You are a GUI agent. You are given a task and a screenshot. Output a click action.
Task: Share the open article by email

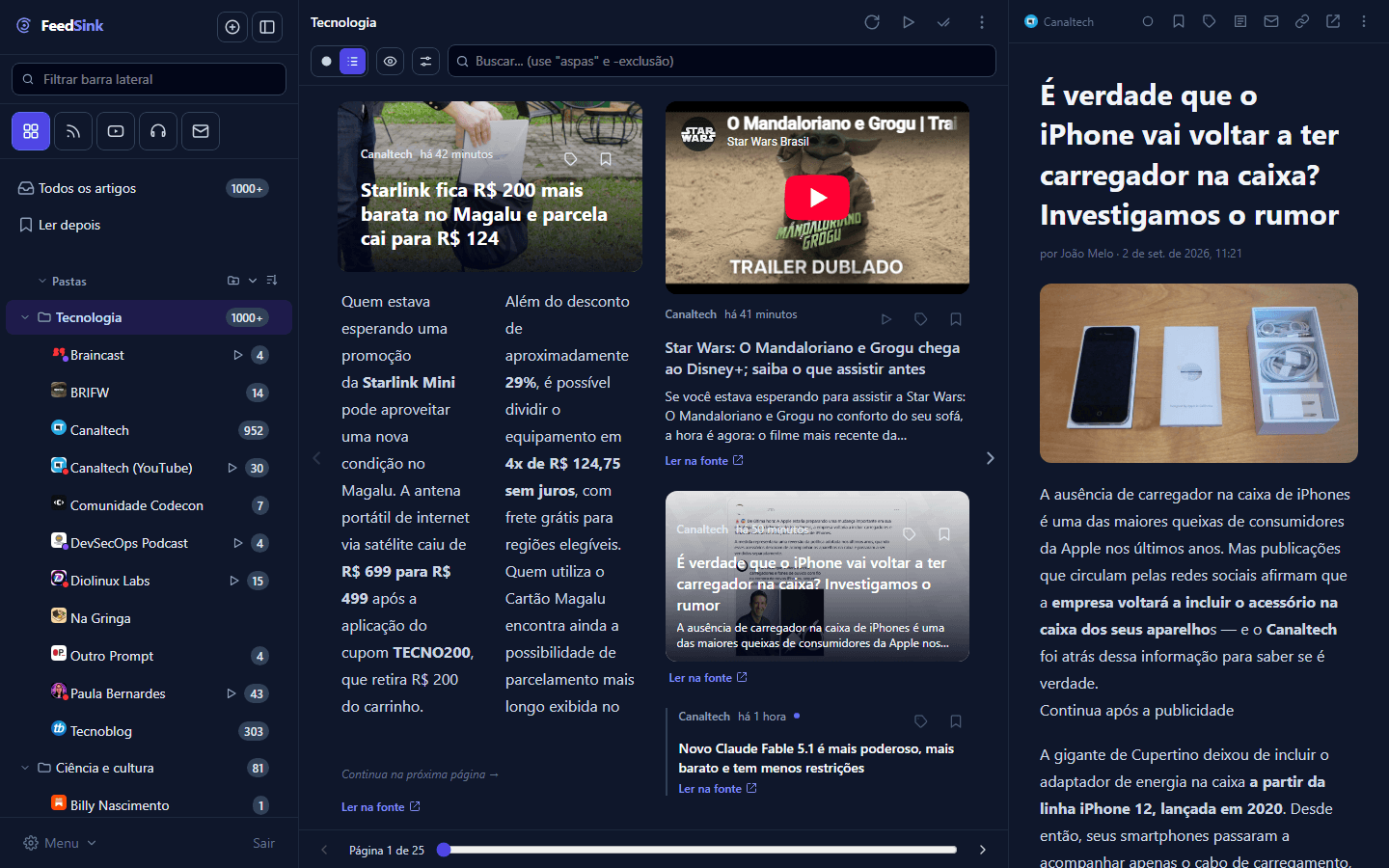point(1271,21)
